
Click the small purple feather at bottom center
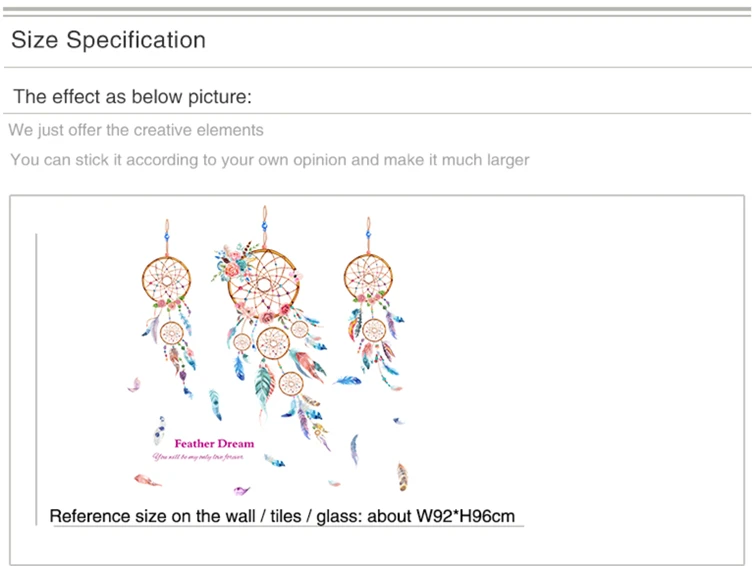[x=241, y=490]
